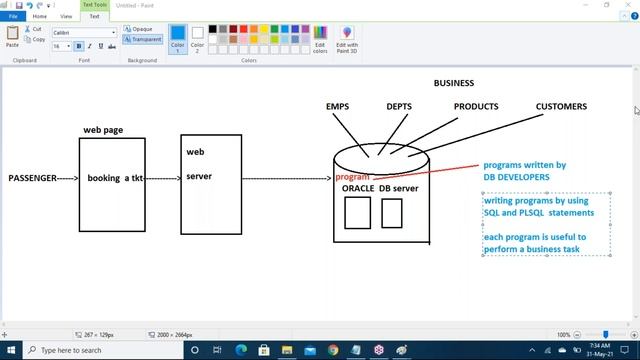Screen dimensions: 640x360
Task: Pick the green color swatch in top row
Action: pyautogui.click(x=274, y=29)
